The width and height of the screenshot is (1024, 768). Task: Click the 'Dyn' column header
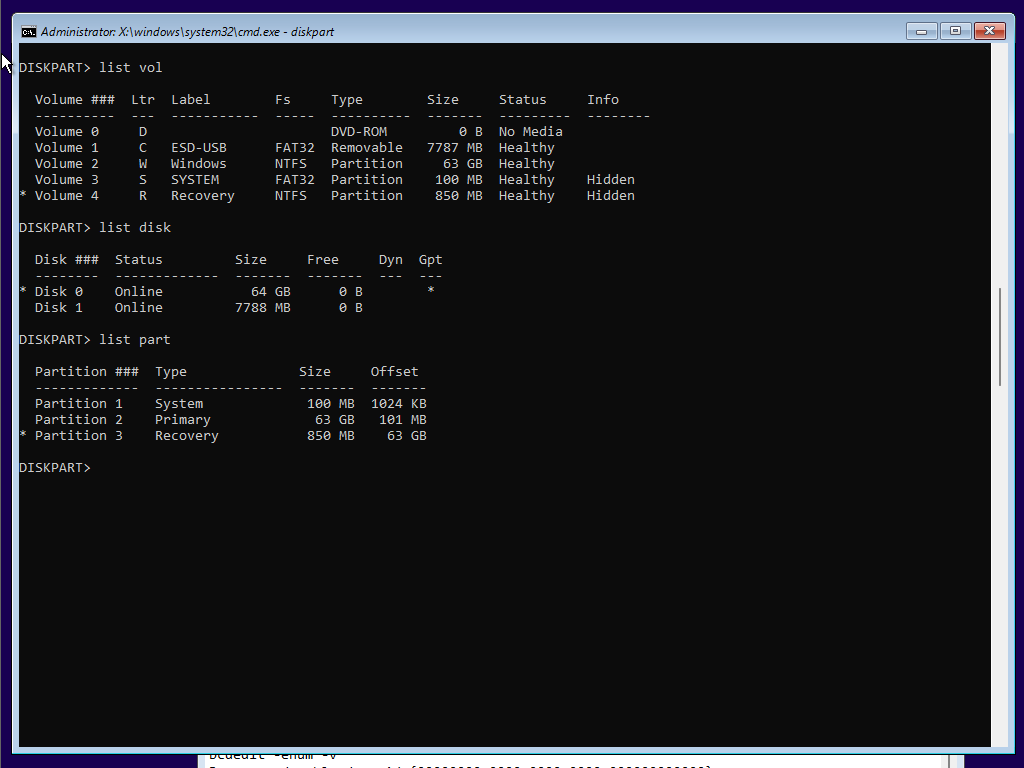[x=391, y=260]
